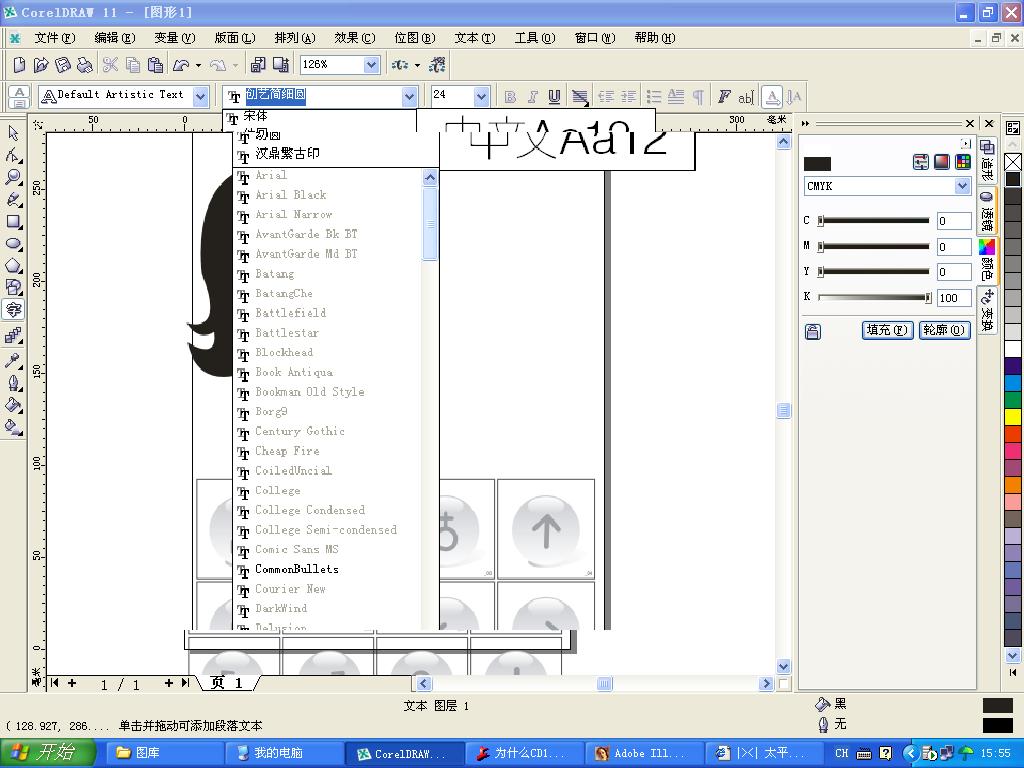Click the Undo arrow icon
This screenshot has width=1024, height=768.
[181, 65]
